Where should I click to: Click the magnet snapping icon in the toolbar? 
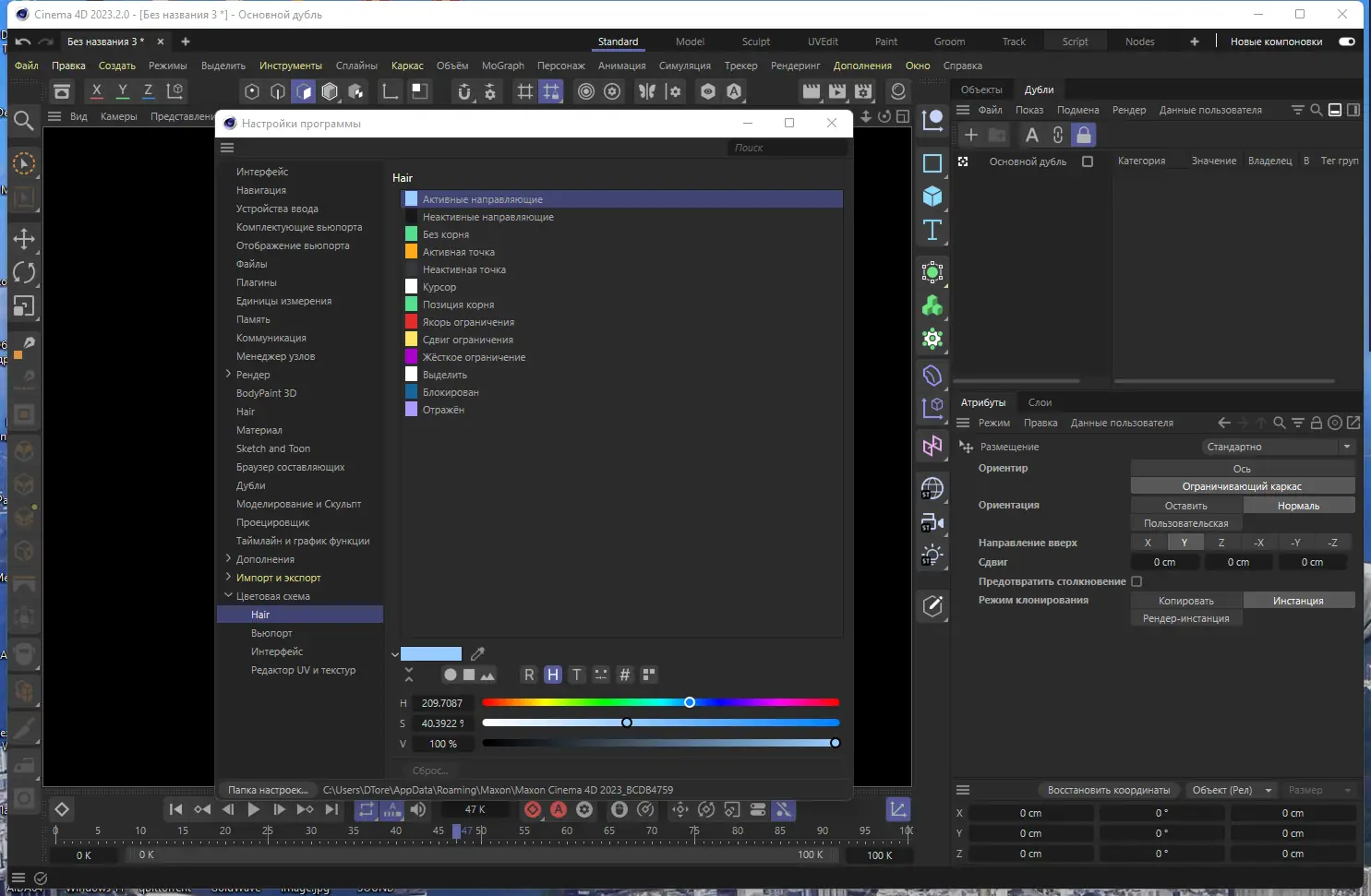[464, 91]
